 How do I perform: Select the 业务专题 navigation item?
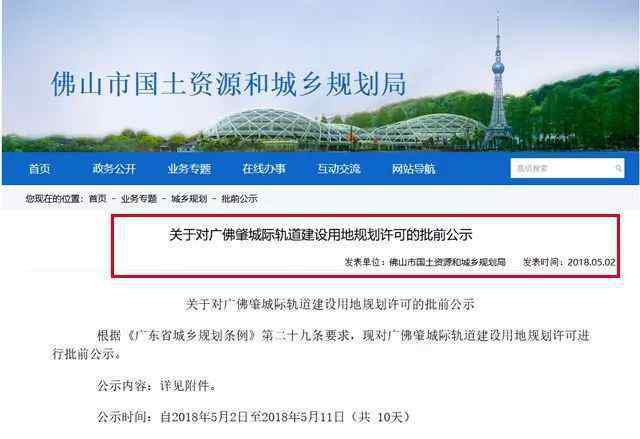189,169
